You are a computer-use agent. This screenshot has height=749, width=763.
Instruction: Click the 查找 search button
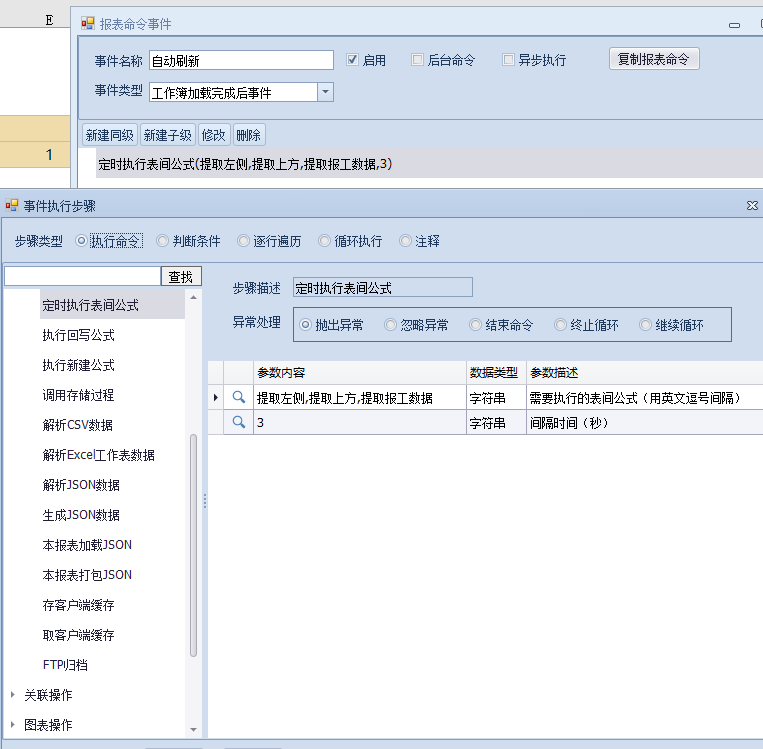click(182, 276)
